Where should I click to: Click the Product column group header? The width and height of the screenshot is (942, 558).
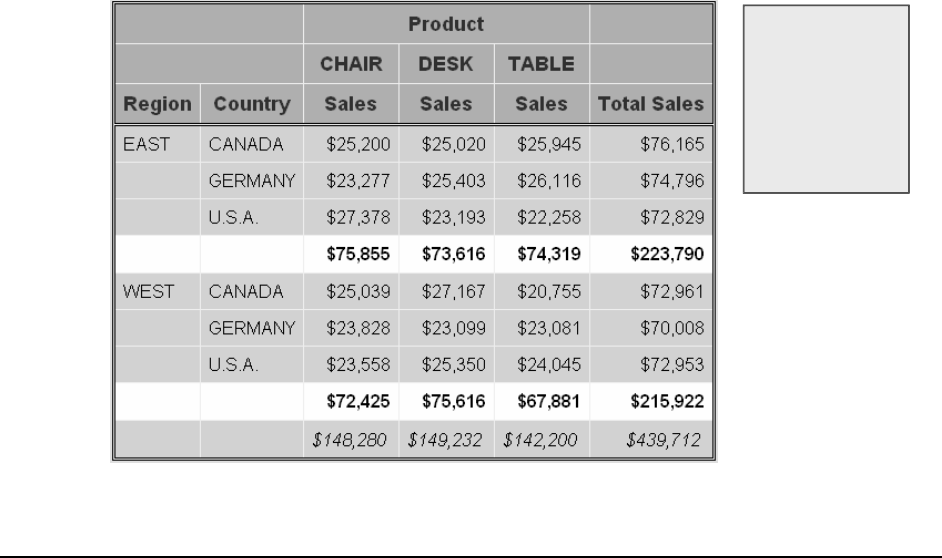446,23
